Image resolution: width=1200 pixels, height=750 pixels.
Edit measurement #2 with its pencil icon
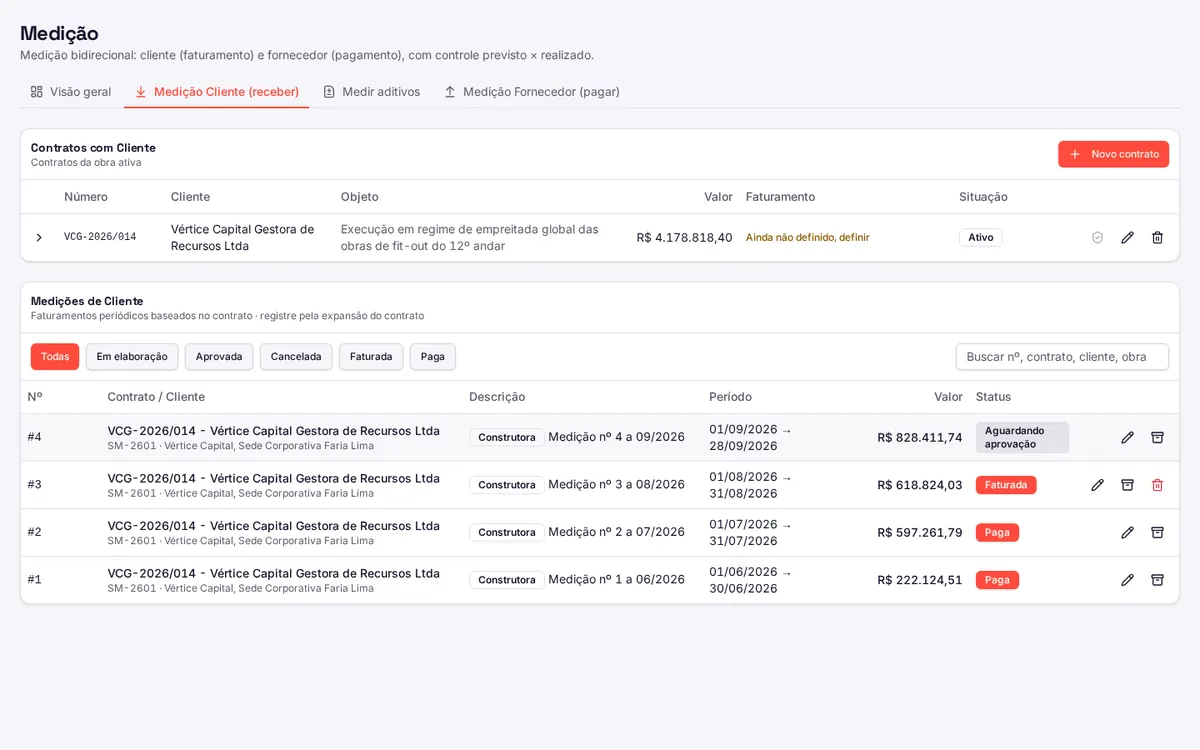(1127, 532)
